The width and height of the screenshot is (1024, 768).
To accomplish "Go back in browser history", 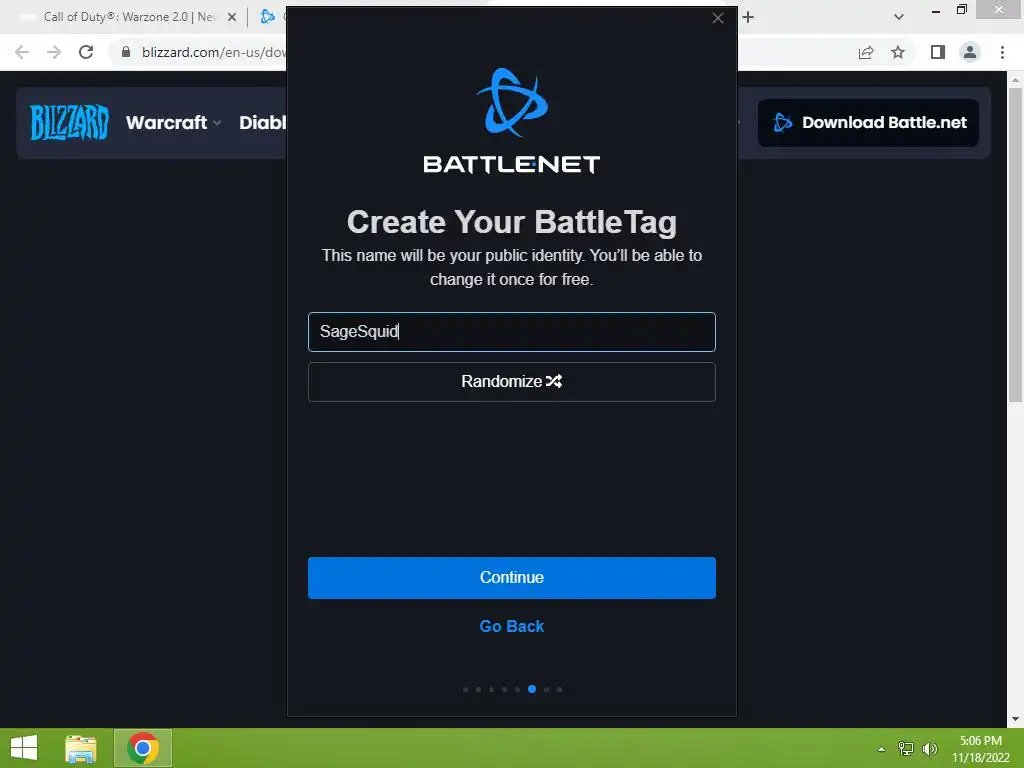I will 22,52.
